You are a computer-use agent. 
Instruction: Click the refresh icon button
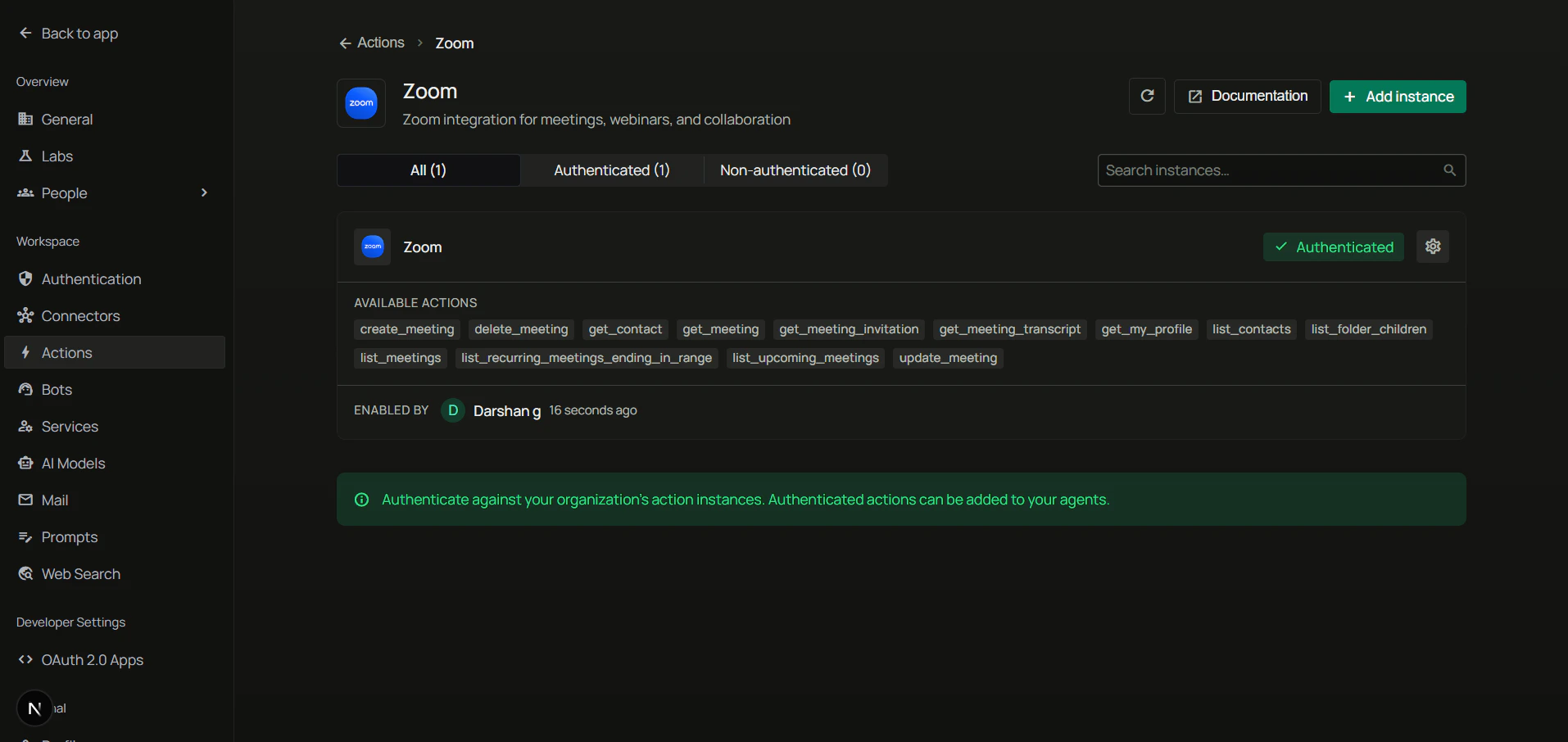(x=1147, y=96)
